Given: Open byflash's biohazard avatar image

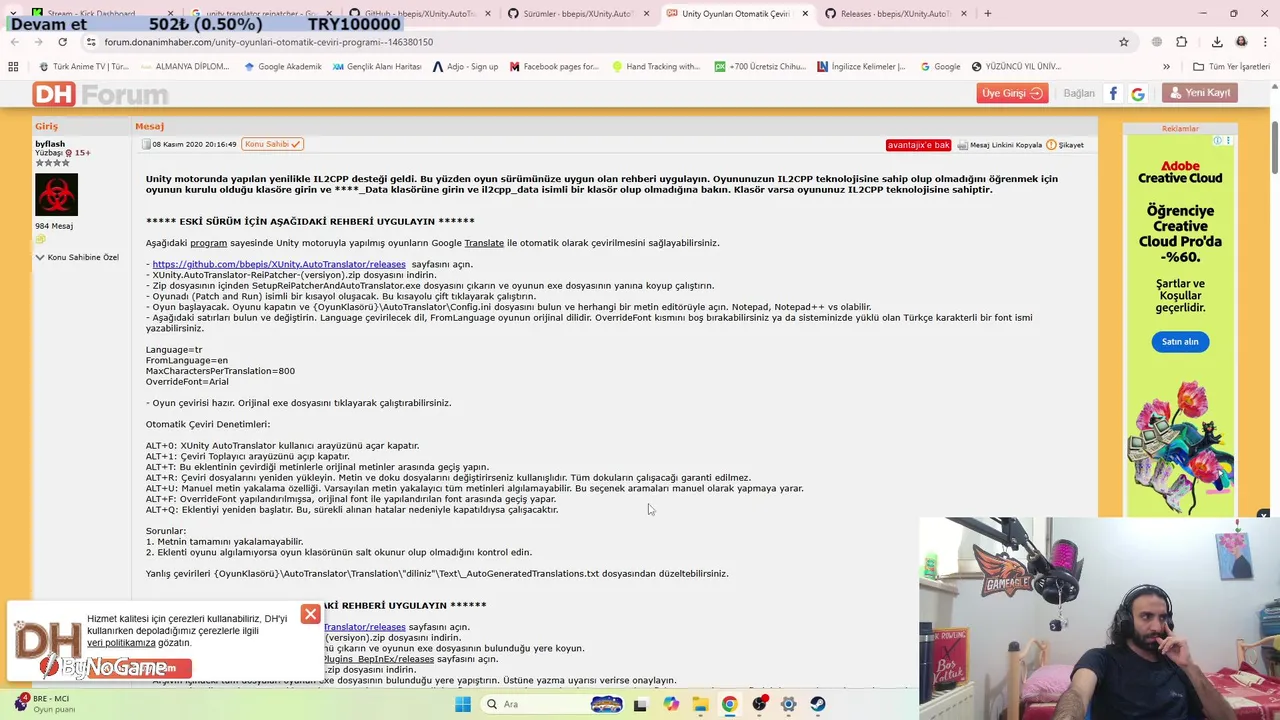Looking at the screenshot, I should (x=56, y=194).
